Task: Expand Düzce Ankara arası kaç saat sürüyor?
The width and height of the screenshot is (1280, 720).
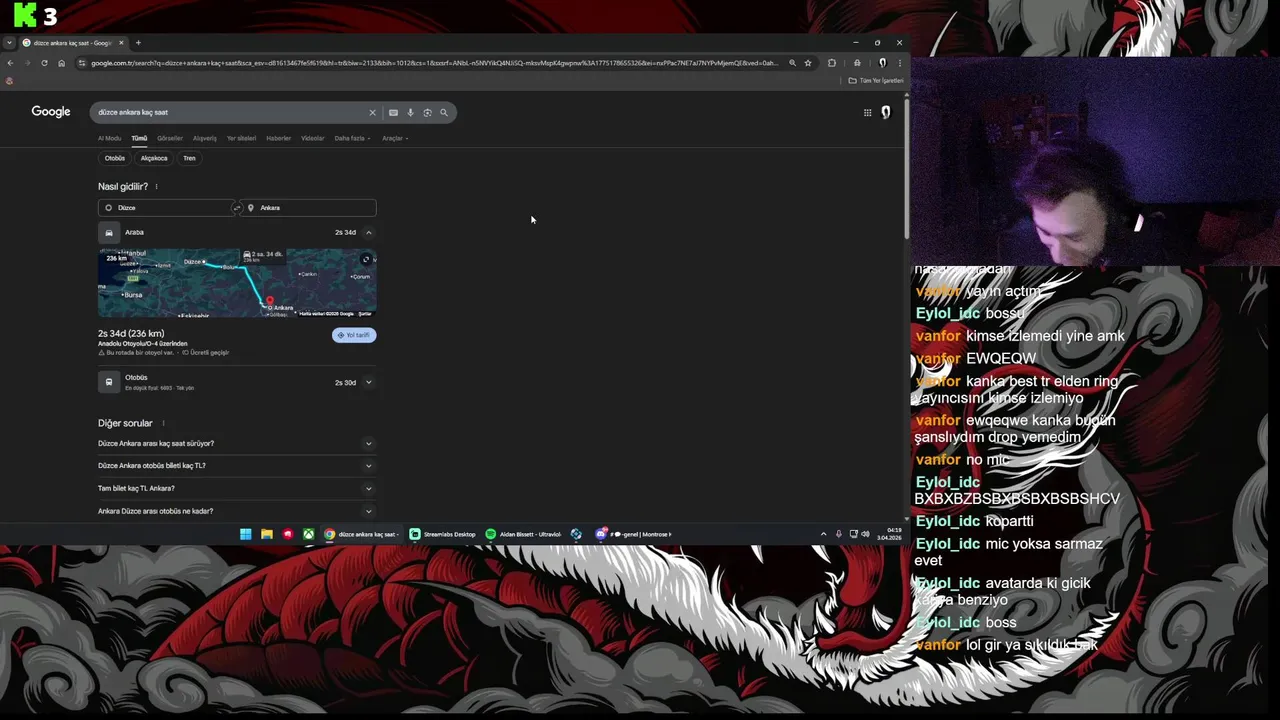Action: (x=237, y=443)
